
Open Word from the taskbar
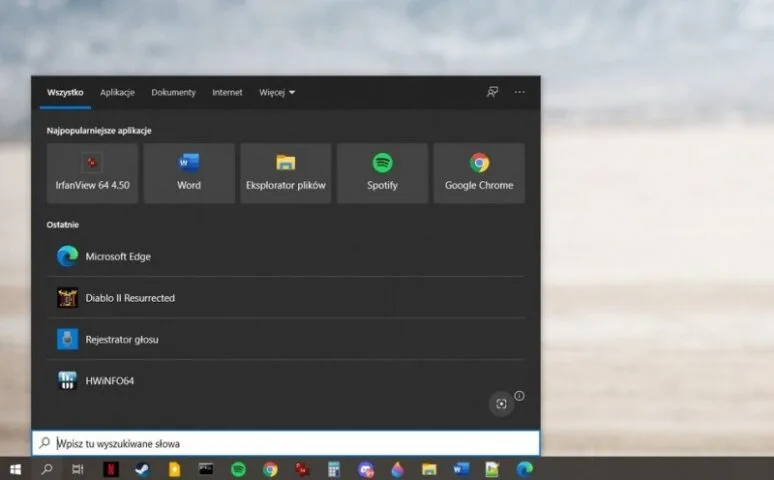(461, 469)
